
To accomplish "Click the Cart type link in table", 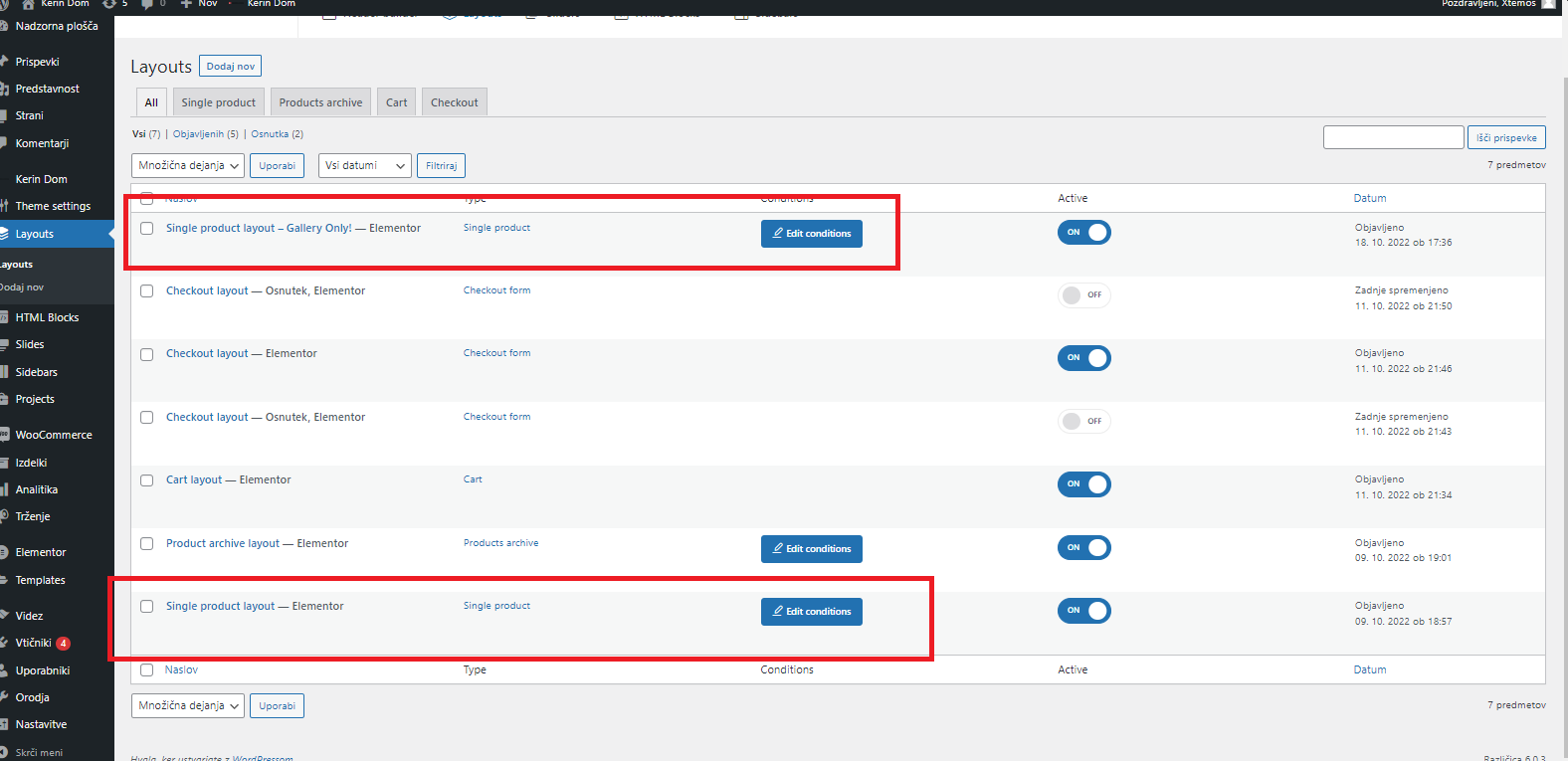I will coord(473,479).
